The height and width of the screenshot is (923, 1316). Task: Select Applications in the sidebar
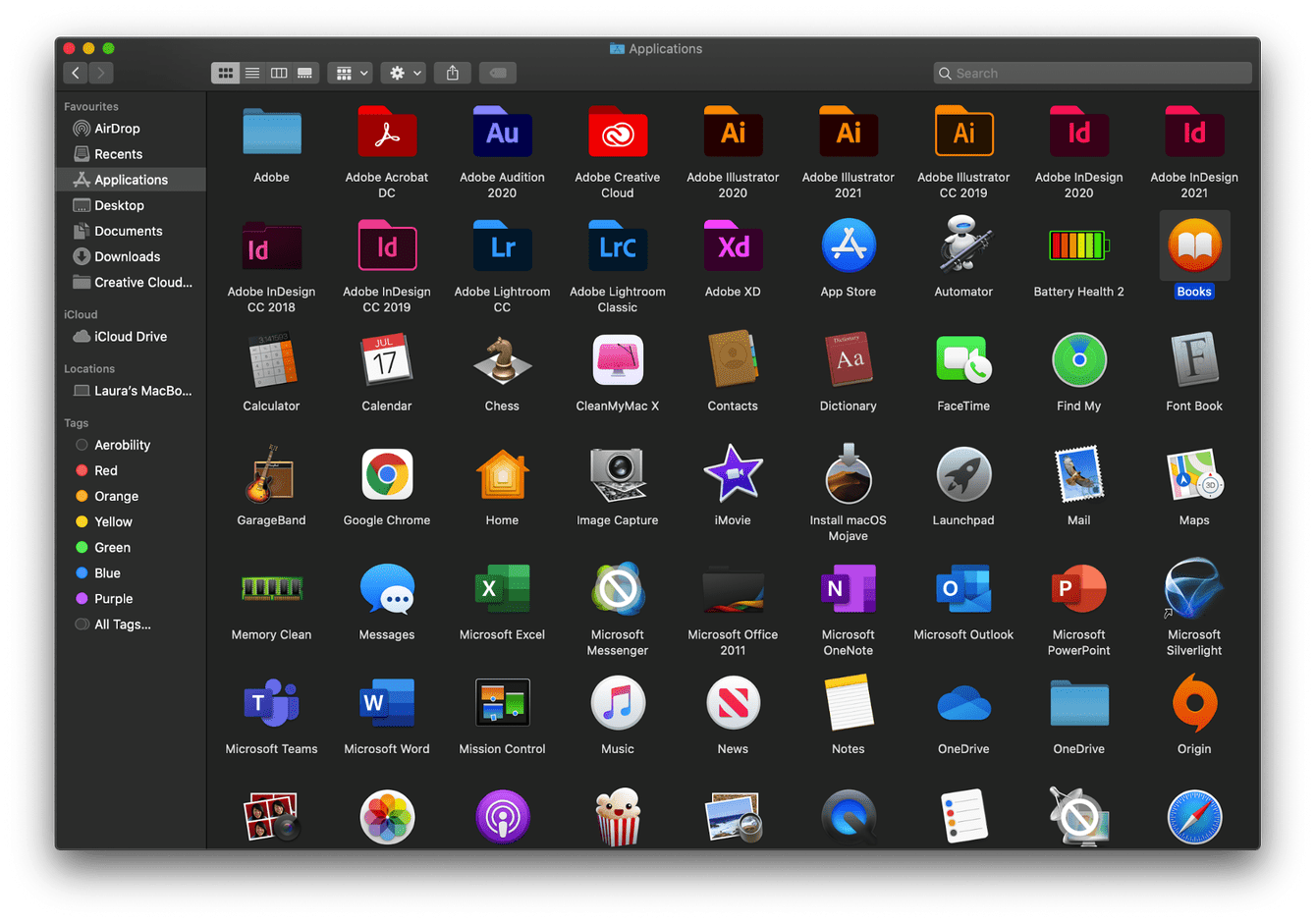[132, 180]
